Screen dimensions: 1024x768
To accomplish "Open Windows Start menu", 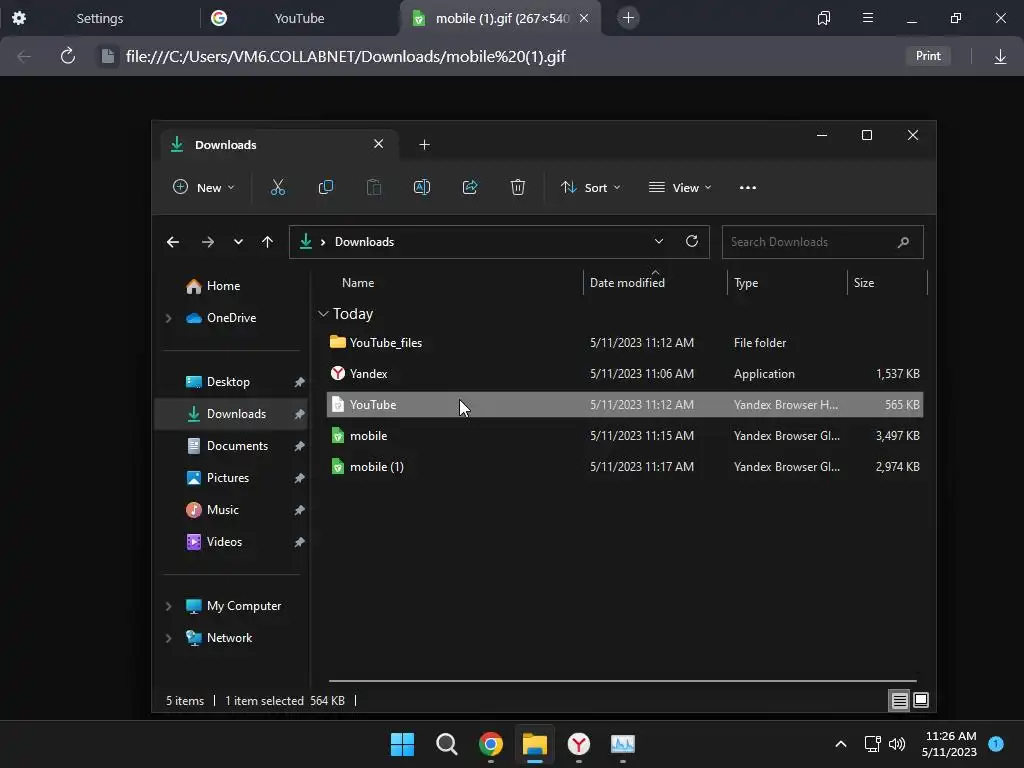I will (x=402, y=744).
